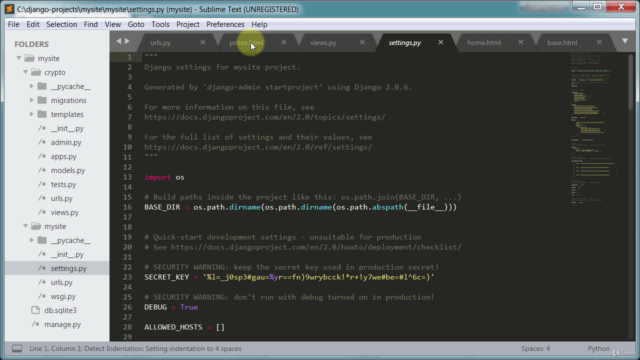This screenshot has width=640, height=360.
Task: Open the tab list dropdown arrow
Action: pos(624,41)
